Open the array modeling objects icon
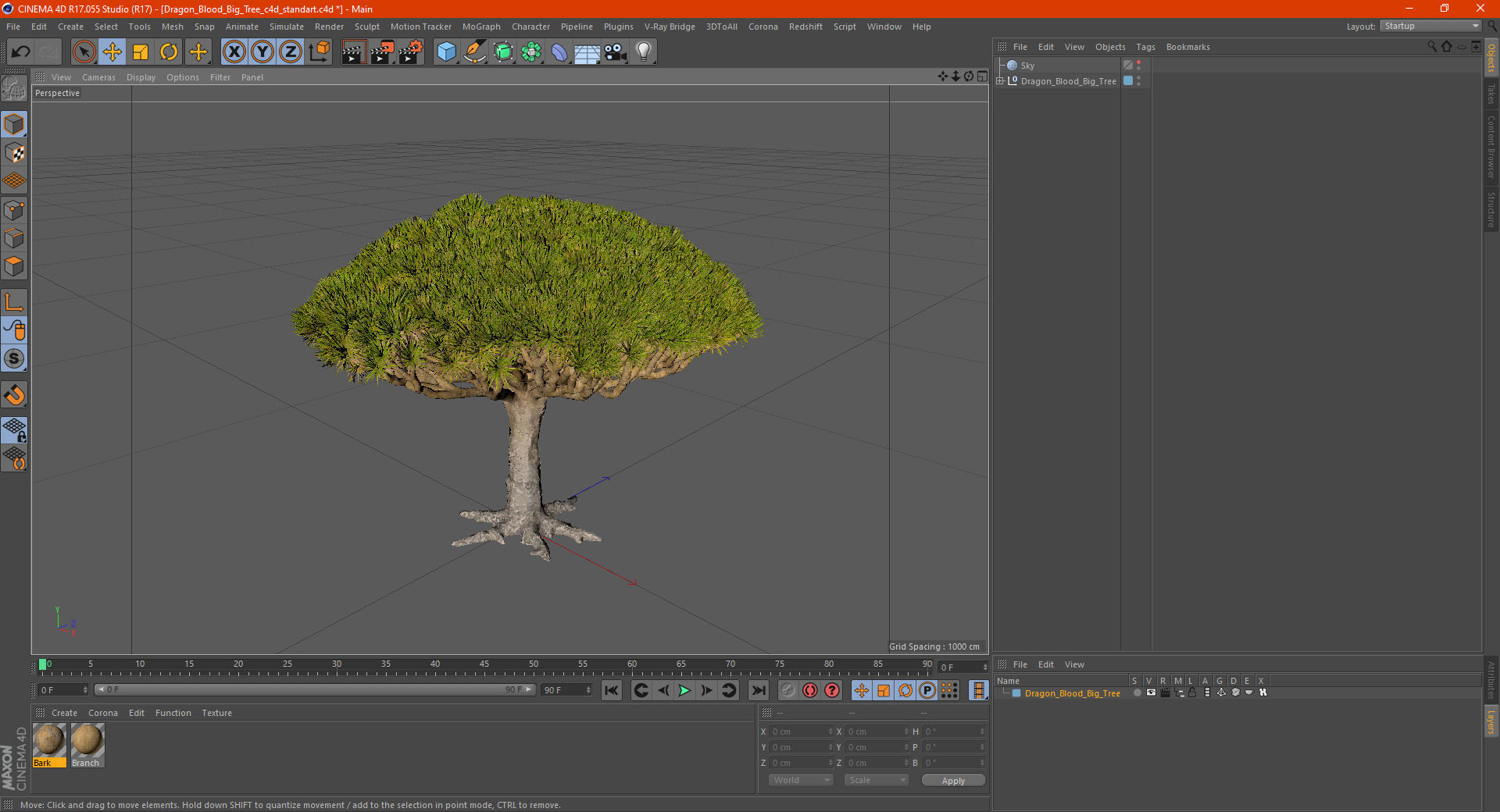Viewport: 1500px width, 812px height. coord(531,52)
